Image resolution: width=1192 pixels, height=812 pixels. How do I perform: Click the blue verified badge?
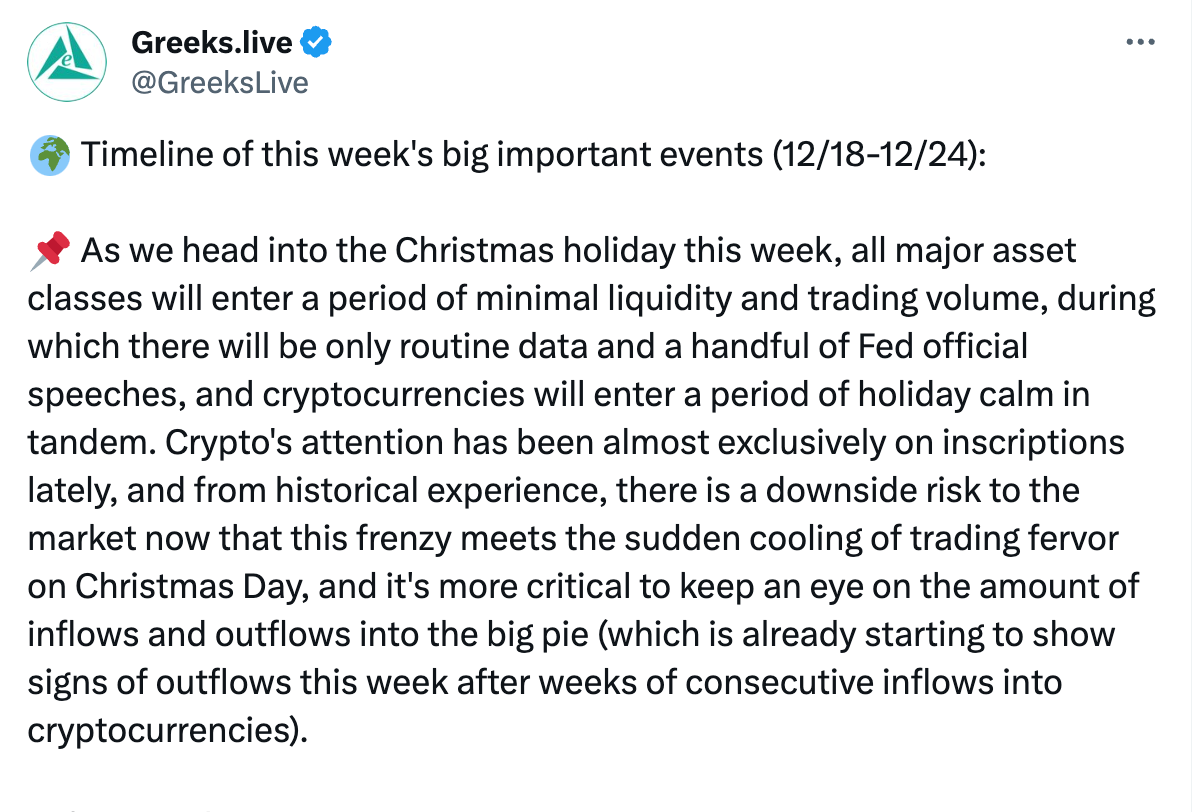[316, 42]
